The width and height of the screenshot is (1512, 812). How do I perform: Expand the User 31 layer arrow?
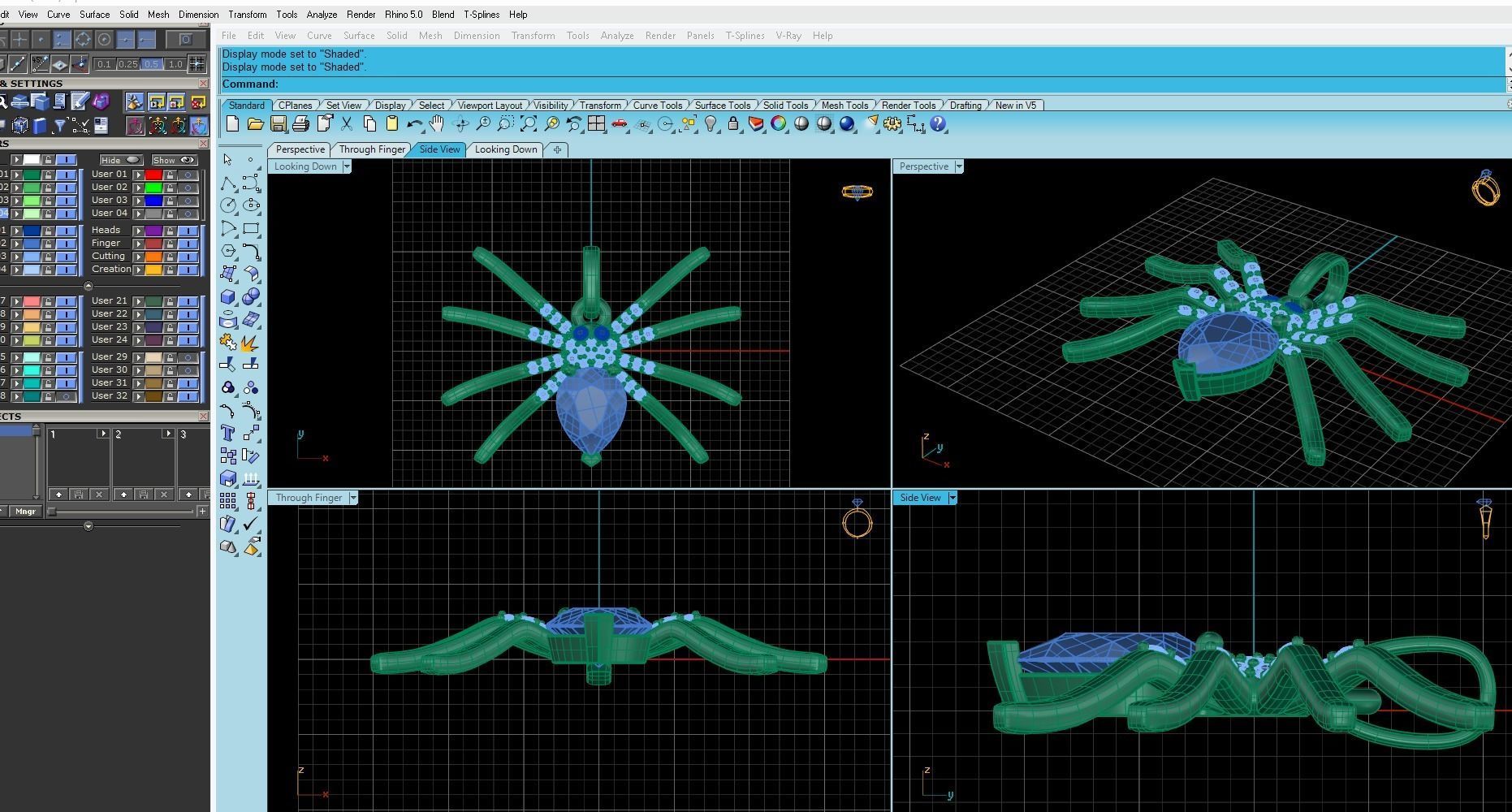139,383
